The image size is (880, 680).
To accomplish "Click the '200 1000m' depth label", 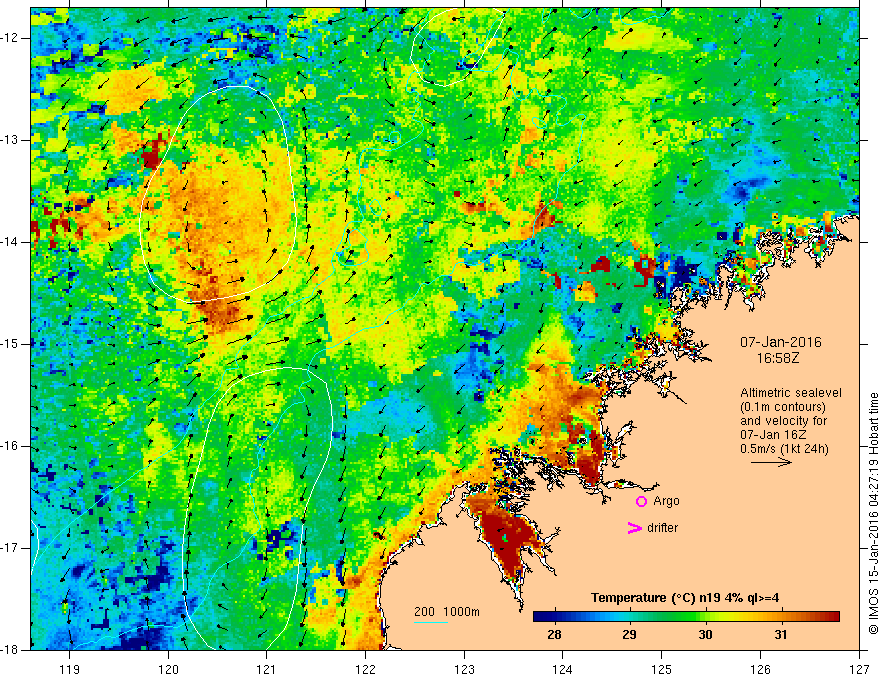I will coord(447,612).
